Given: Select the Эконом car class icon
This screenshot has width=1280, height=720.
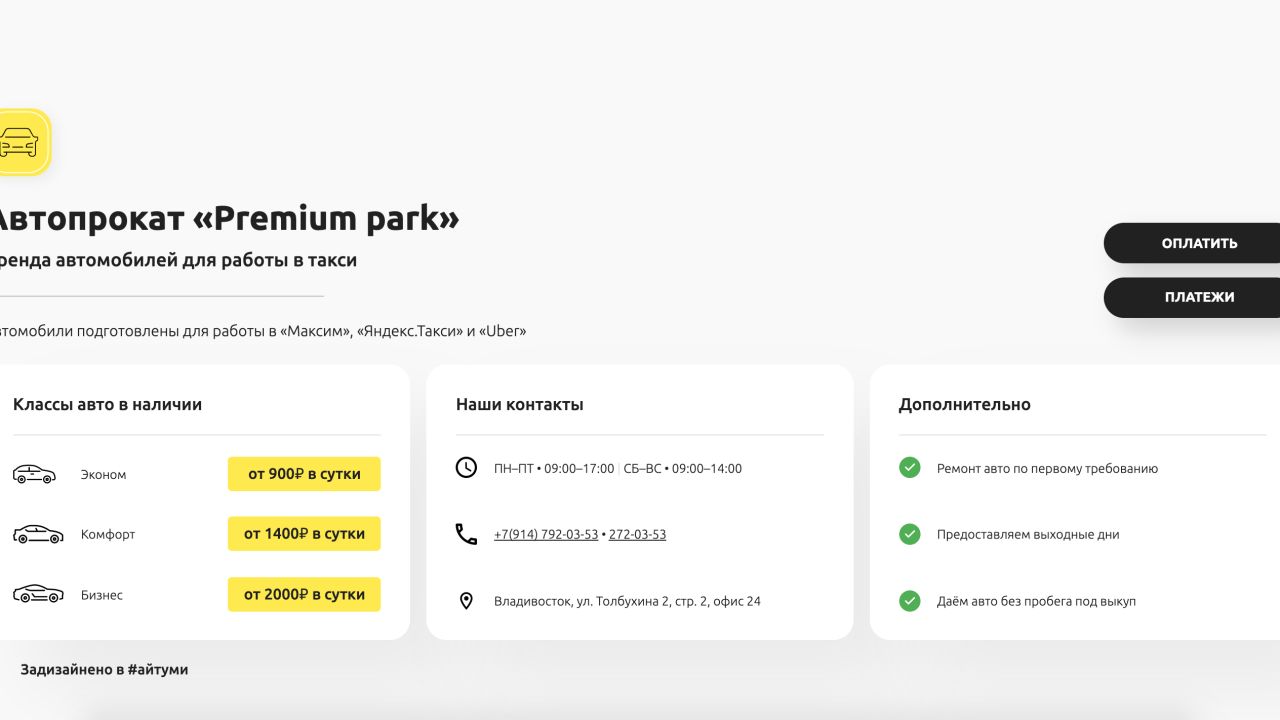Looking at the screenshot, I should [x=36, y=474].
